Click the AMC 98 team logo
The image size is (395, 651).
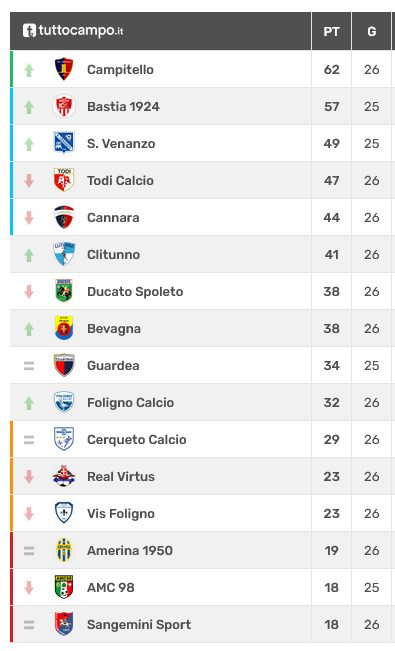pos(64,587)
